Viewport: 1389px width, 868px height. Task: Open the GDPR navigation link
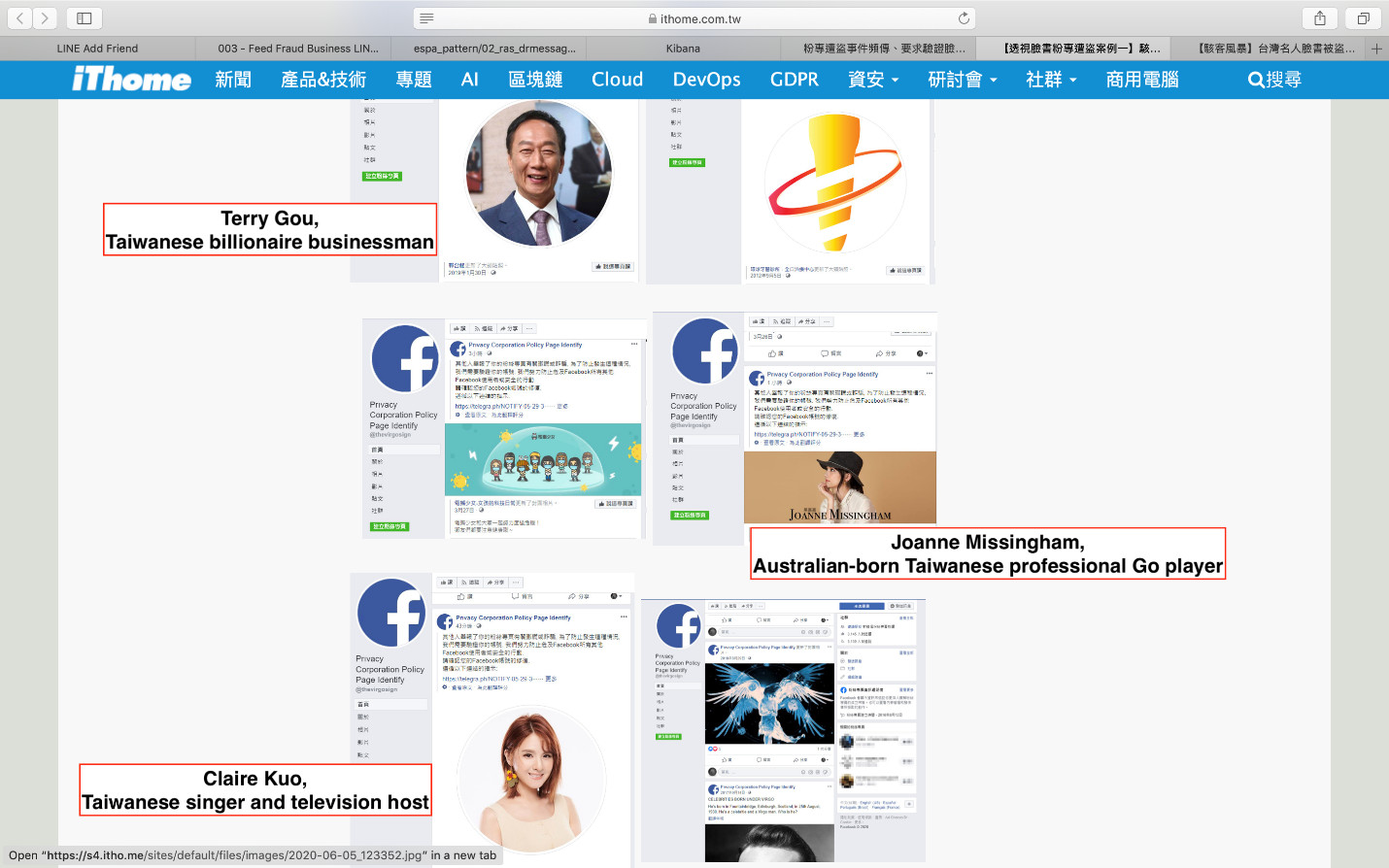[x=794, y=80]
